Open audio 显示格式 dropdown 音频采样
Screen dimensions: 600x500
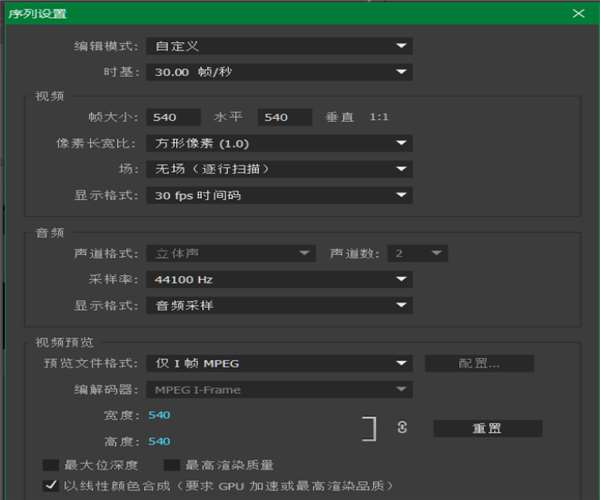coord(279,305)
